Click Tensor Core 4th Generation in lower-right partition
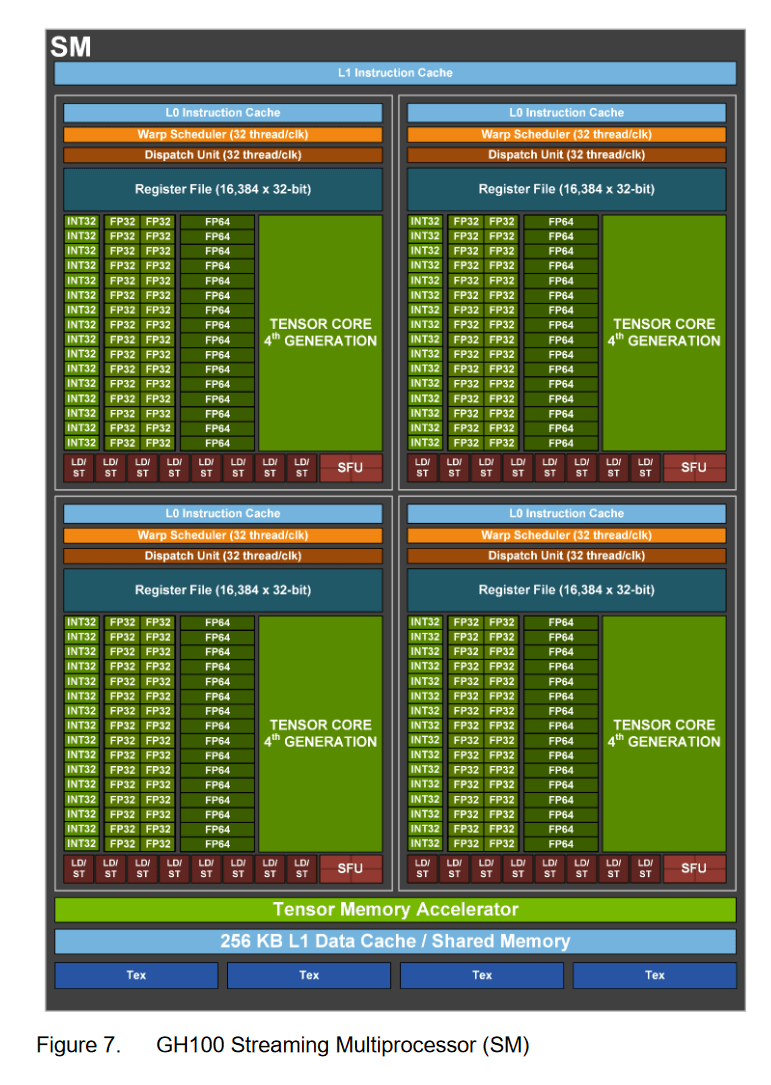Viewport: 771px width, 1085px height. click(x=664, y=733)
